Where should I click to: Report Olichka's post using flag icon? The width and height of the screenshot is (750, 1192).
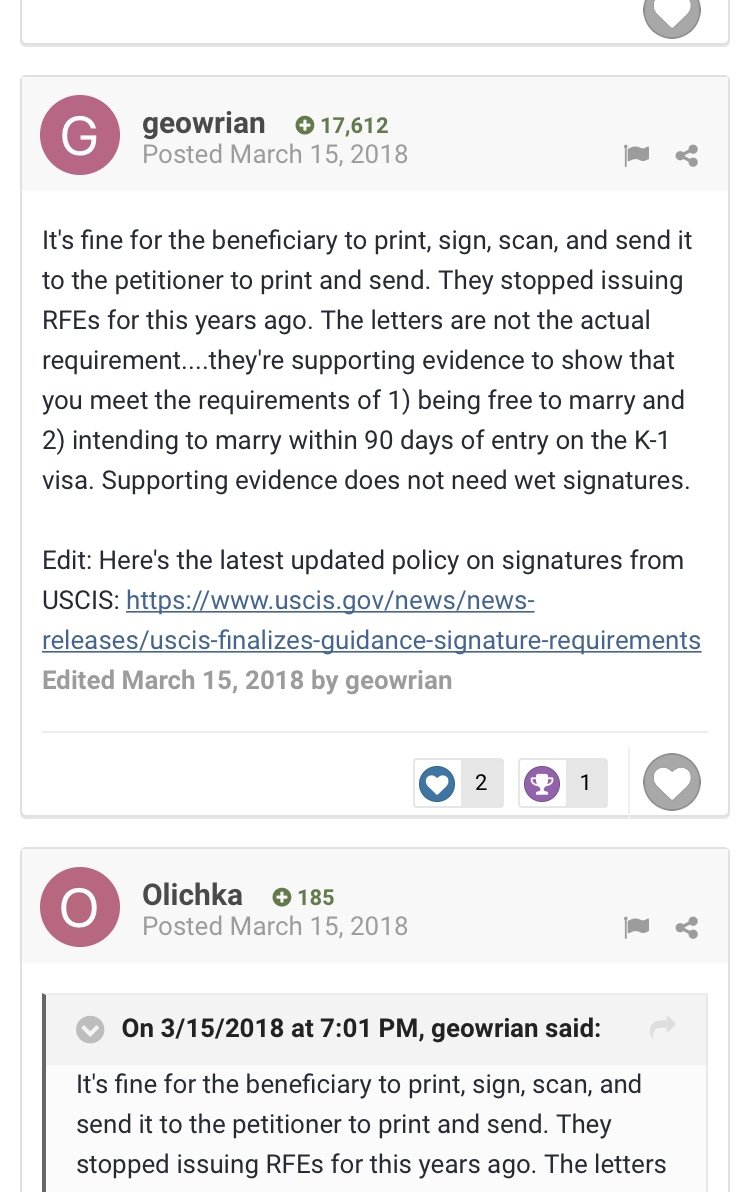(636, 927)
